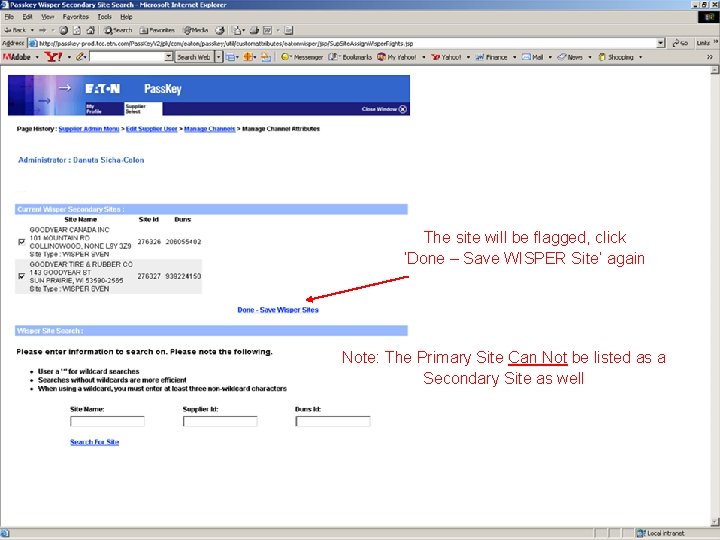This screenshot has width=720, height=540.
Task: Click the IE Back button
Action: coord(15,30)
